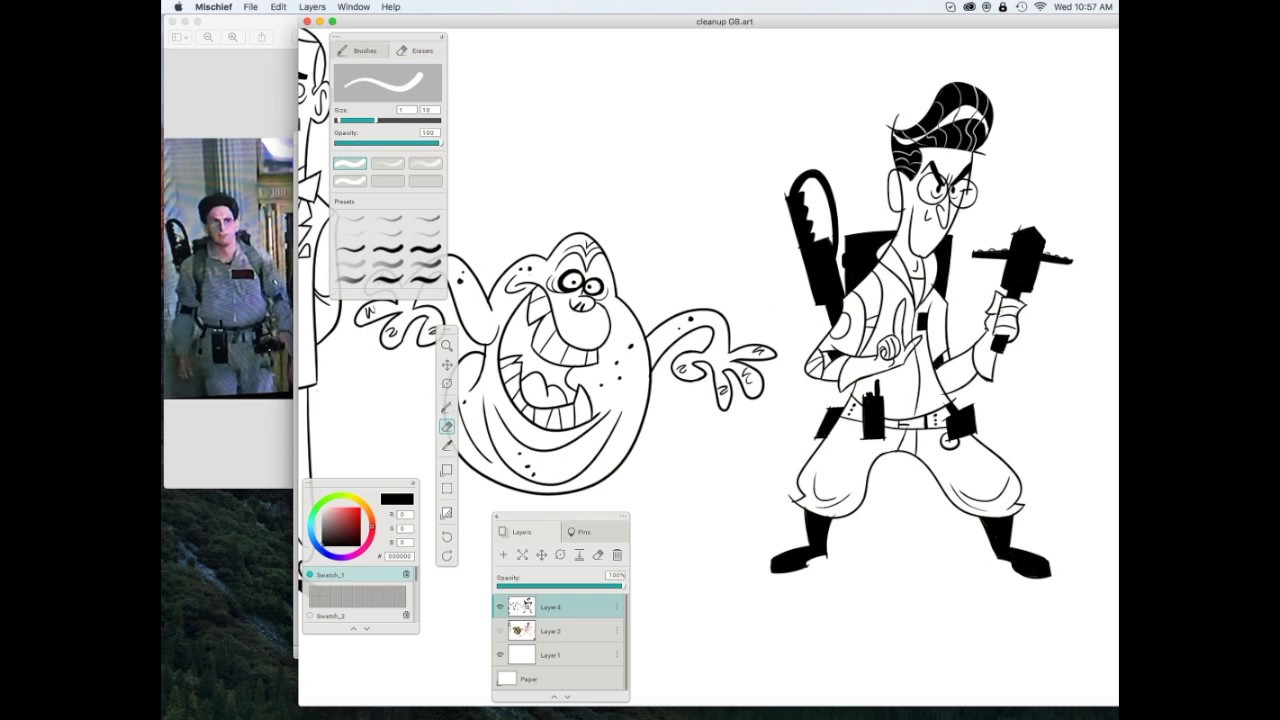1280x720 pixels.
Task: Toggle visibility eye of Layer 1
Action: (x=501, y=655)
